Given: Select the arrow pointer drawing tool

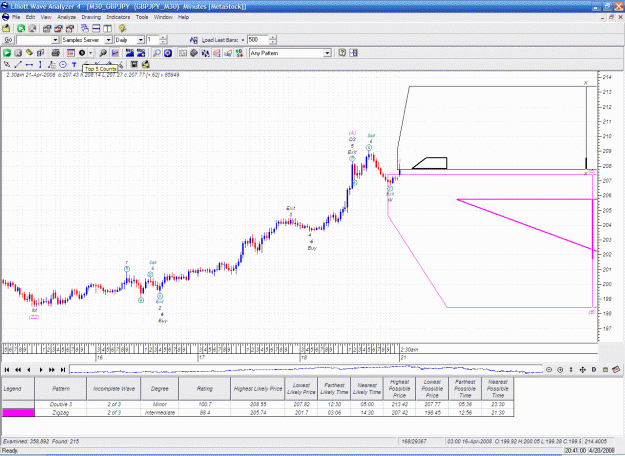Looking at the screenshot, I should tap(7, 65).
